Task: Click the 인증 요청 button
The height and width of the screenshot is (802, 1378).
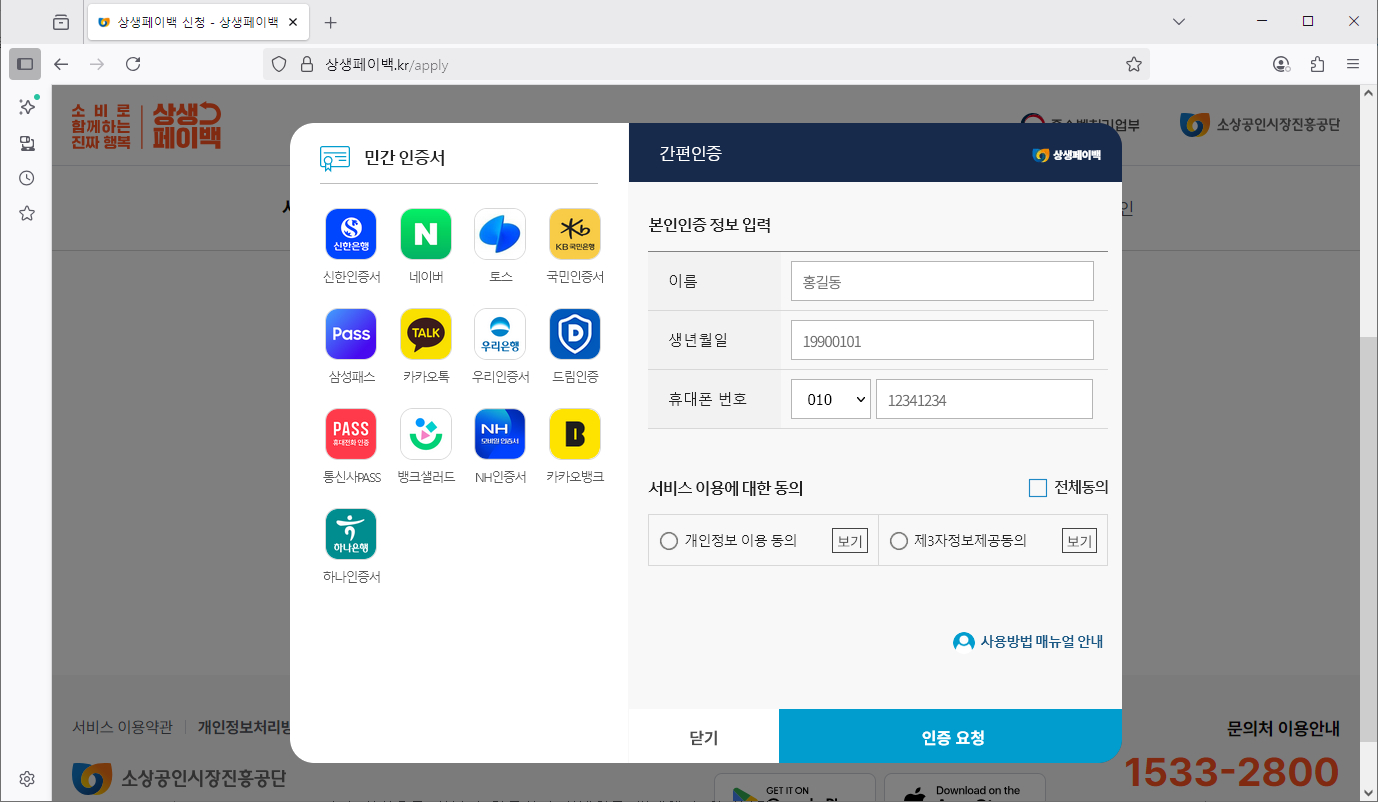Action: tap(950, 737)
